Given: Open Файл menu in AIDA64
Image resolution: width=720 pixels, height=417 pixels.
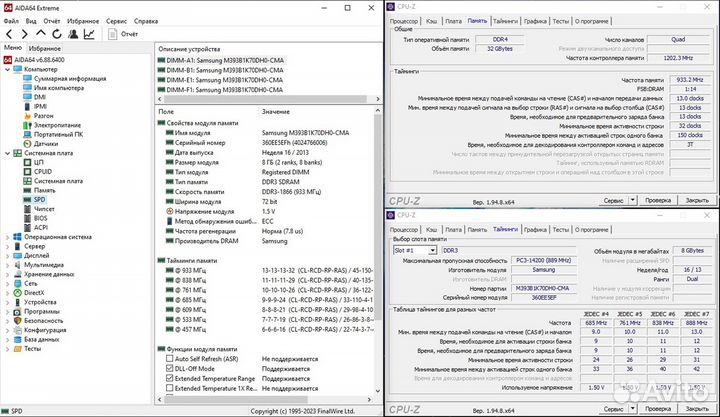Looking at the screenshot, I should (x=11, y=21).
